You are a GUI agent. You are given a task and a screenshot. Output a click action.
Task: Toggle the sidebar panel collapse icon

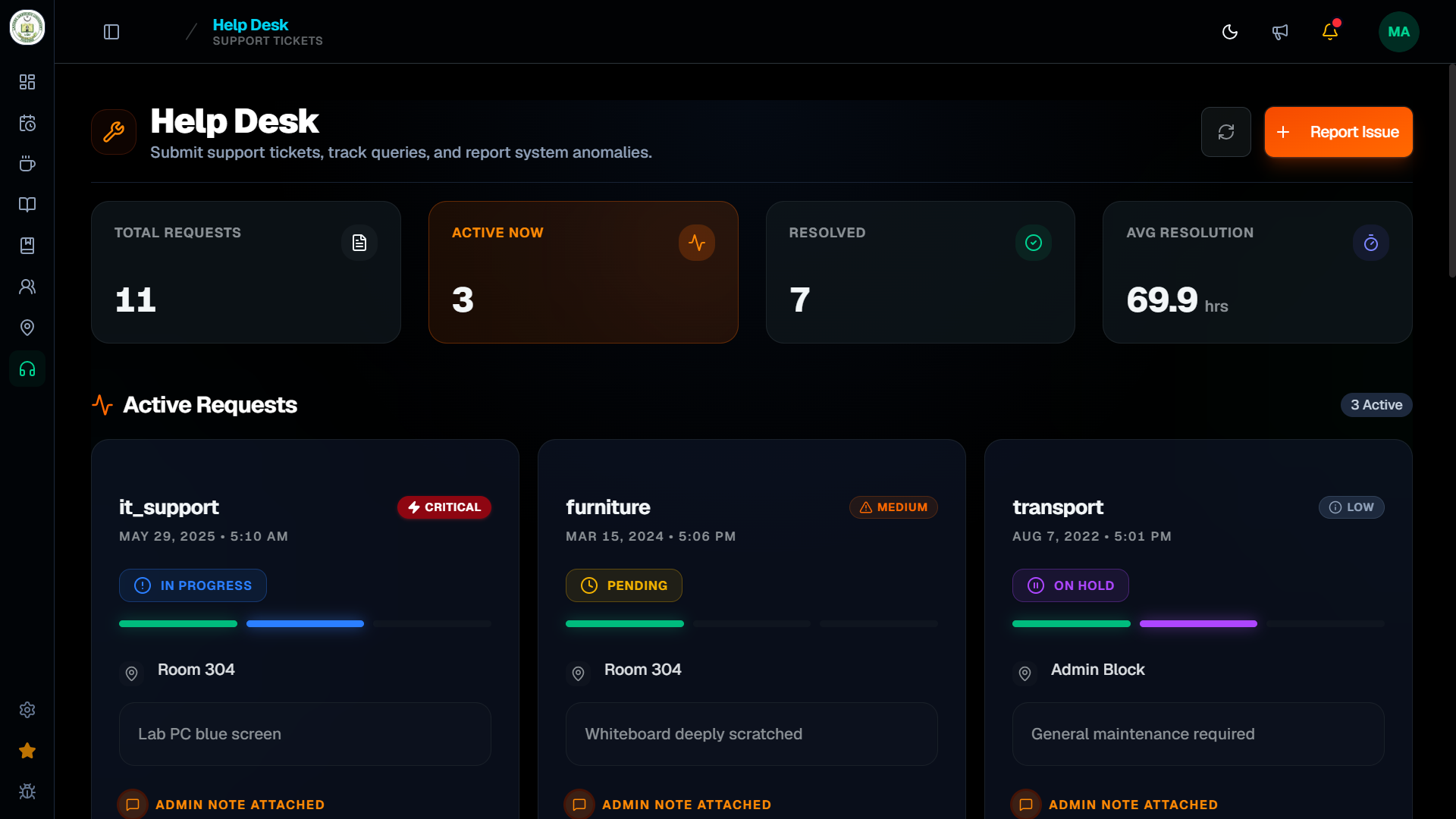[111, 32]
